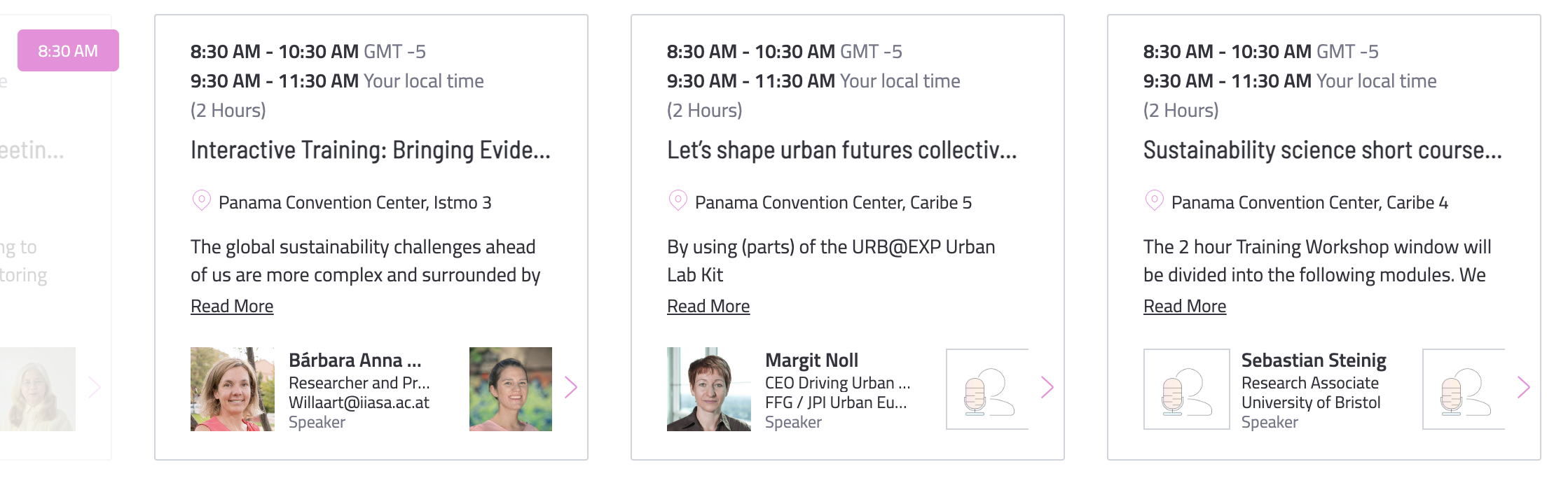Click faded next-speaker arrow in leftmost card
The height and width of the screenshot is (483, 1568).
[x=95, y=387]
